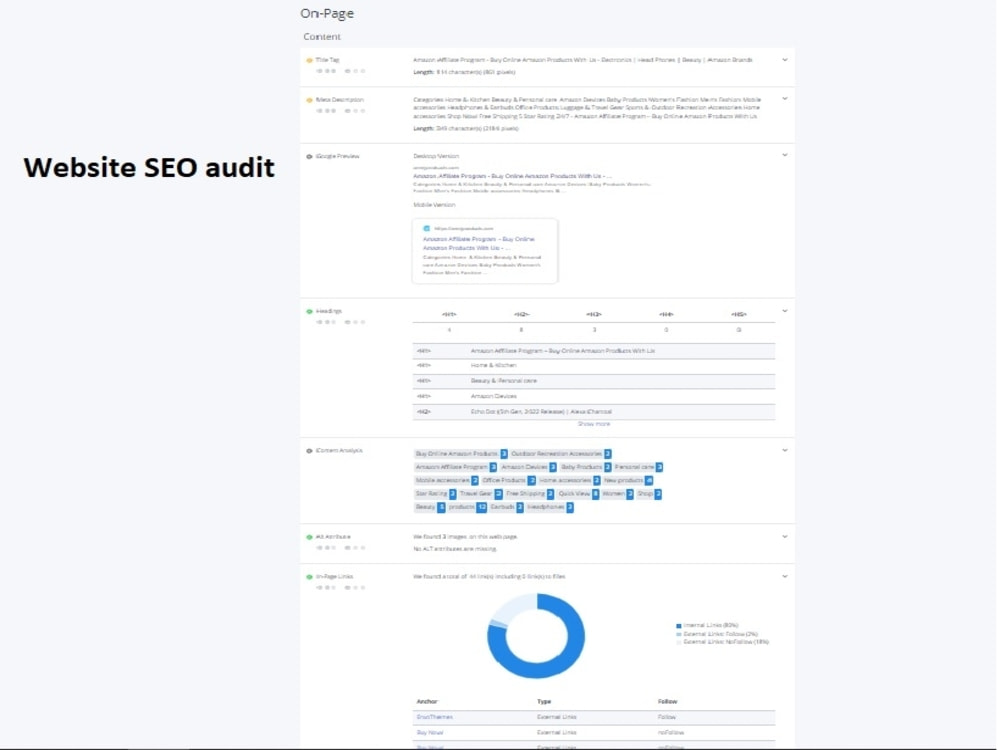
Task: Collapse the Headings section chevron
Action: pos(787,311)
